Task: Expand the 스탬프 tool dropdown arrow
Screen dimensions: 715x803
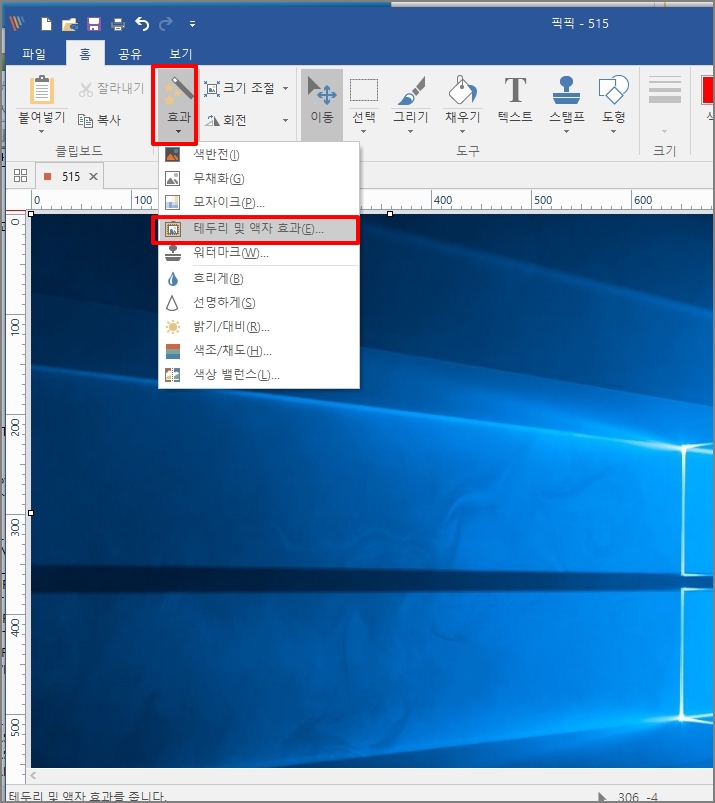Action: (x=566, y=132)
